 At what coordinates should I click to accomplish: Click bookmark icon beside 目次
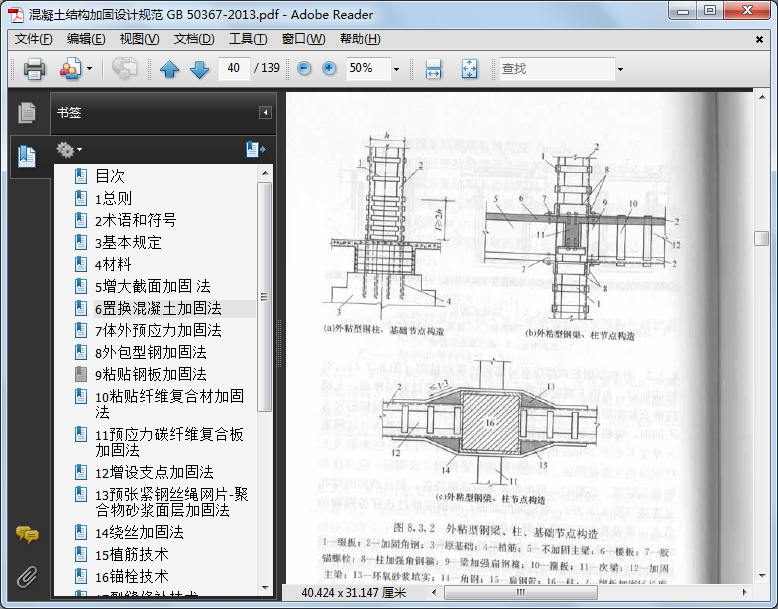80,176
